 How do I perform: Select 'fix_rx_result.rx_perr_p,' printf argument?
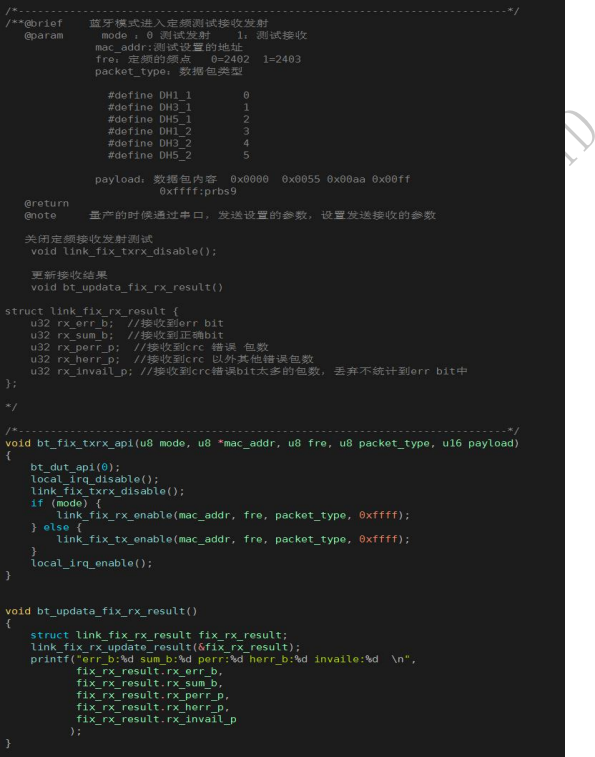click(153, 696)
